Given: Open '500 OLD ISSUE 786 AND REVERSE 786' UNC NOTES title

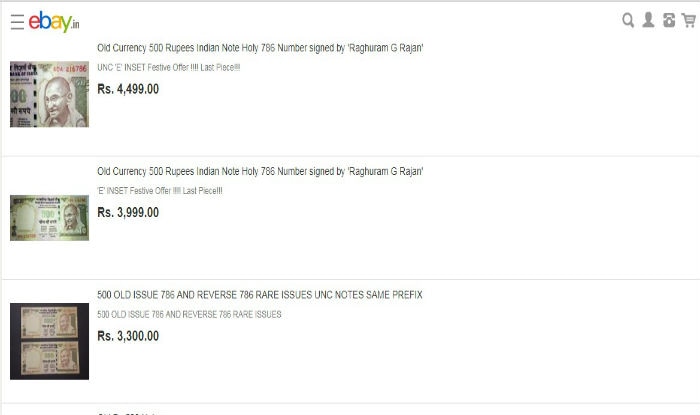Looking at the screenshot, I should (x=260, y=295).
